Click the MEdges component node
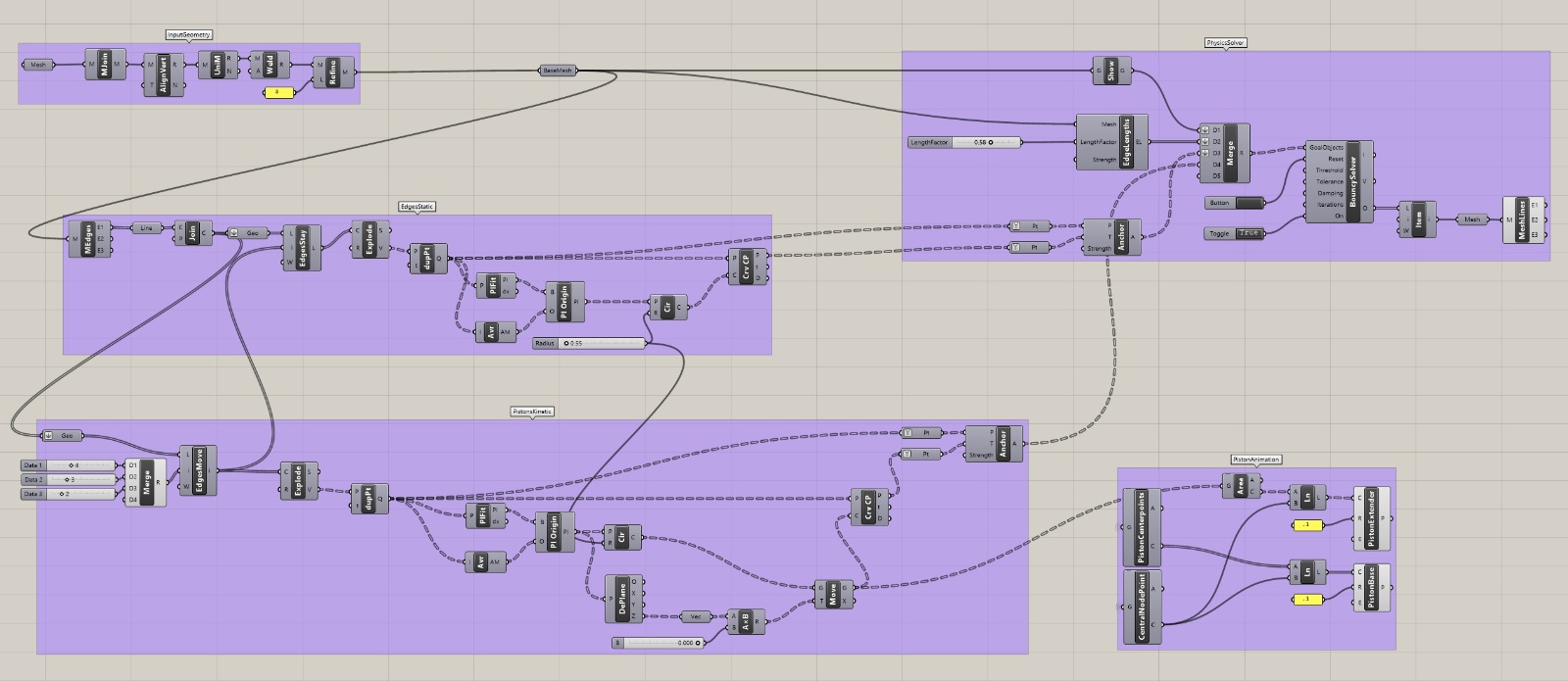Image resolution: width=1568 pixels, height=681 pixels. tap(87, 238)
